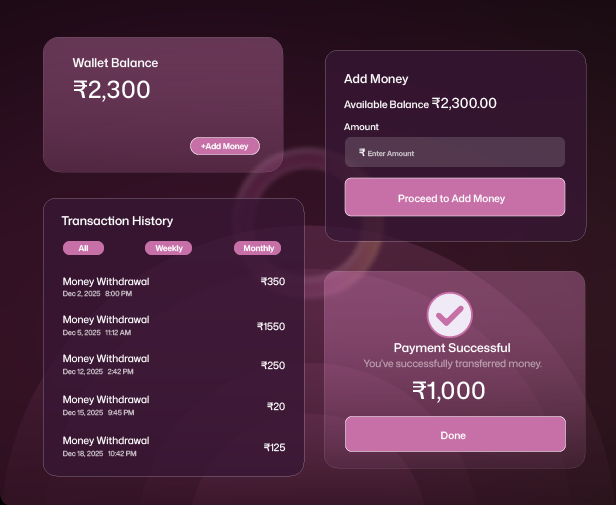
Task: Click the payment success checkmark icon
Action: (449, 314)
